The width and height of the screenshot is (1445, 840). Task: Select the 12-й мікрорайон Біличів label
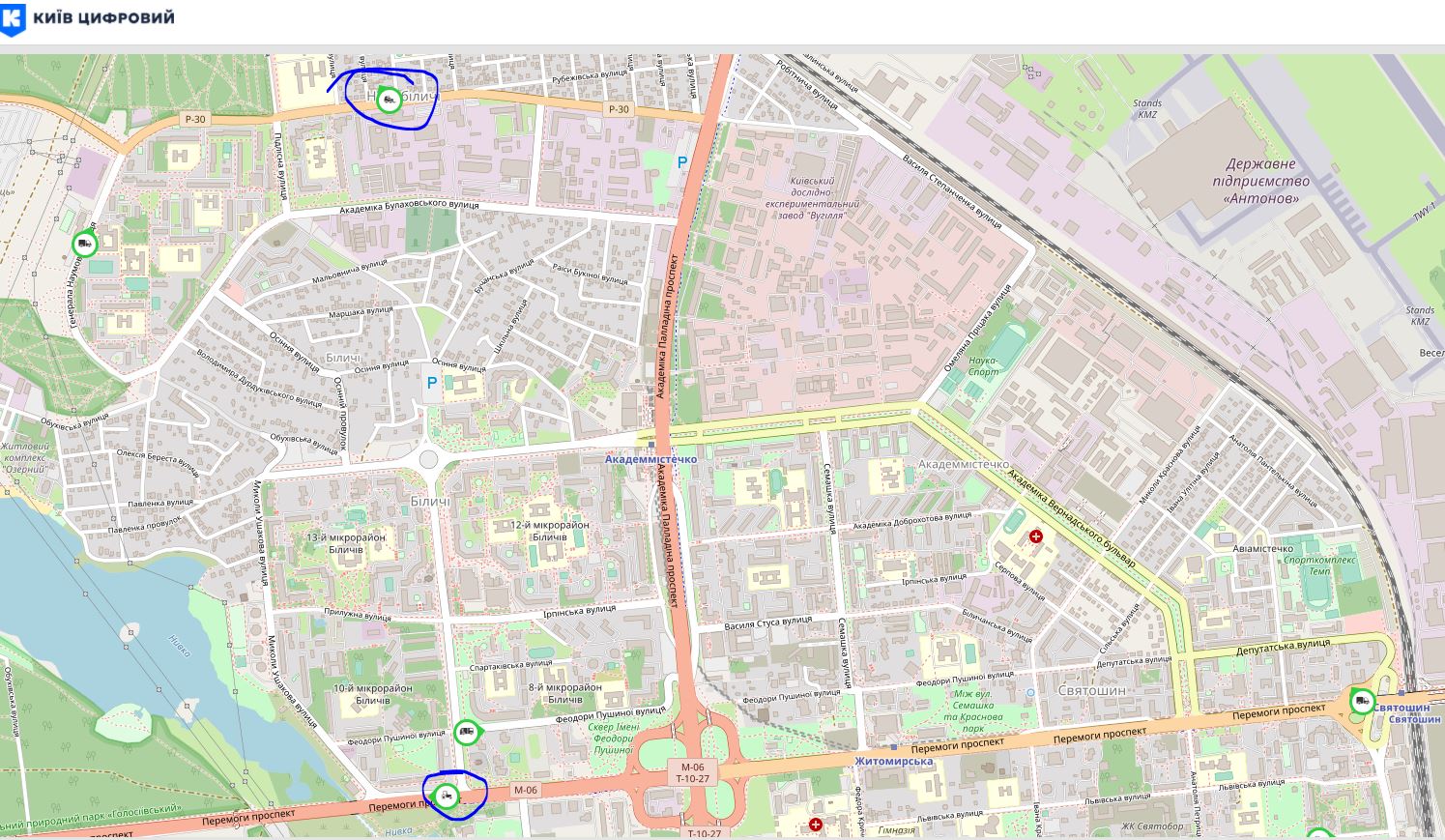549,531
